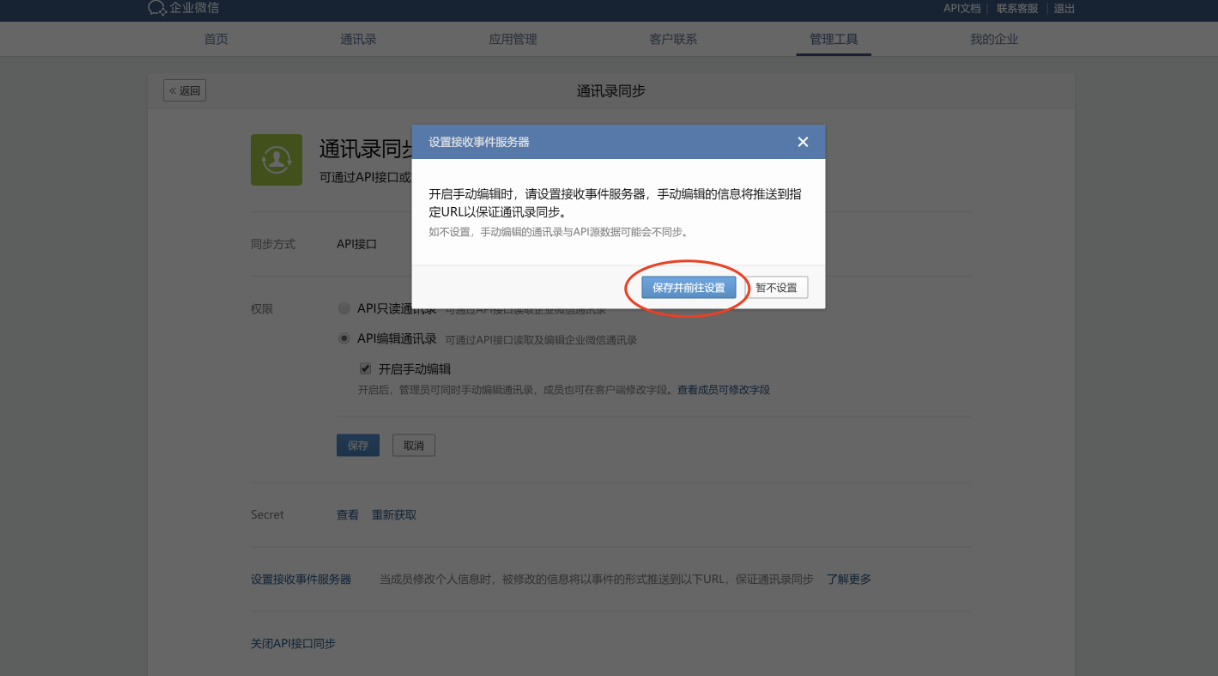Click the 企业微信 logo icon
The height and width of the screenshot is (676, 1218).
click(x=156, y=8)
